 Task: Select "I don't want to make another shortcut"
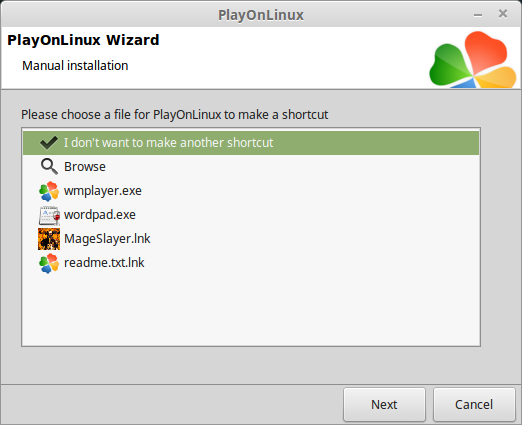(251, 143)
